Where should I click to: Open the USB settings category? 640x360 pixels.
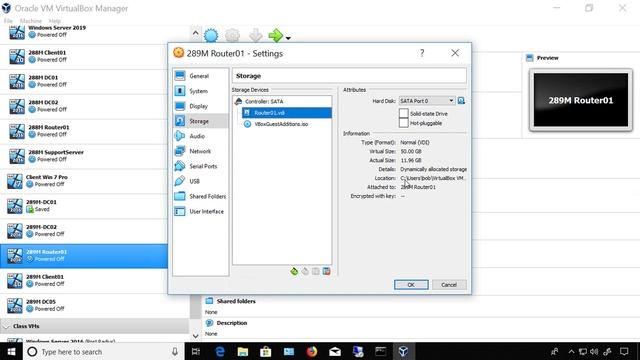(x=200, y=181)
